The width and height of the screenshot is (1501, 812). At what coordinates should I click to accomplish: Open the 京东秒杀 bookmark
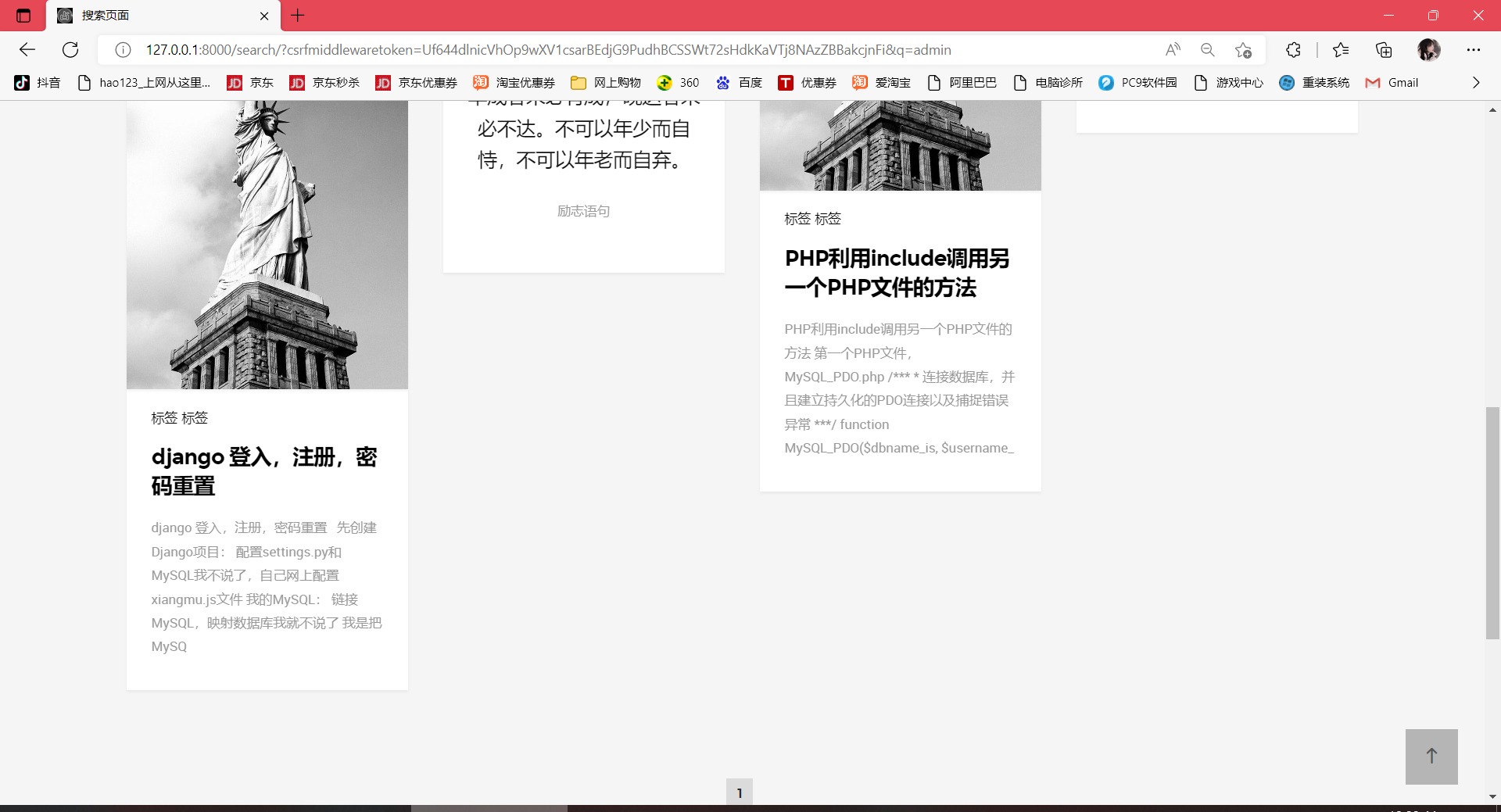coord(324,83)
